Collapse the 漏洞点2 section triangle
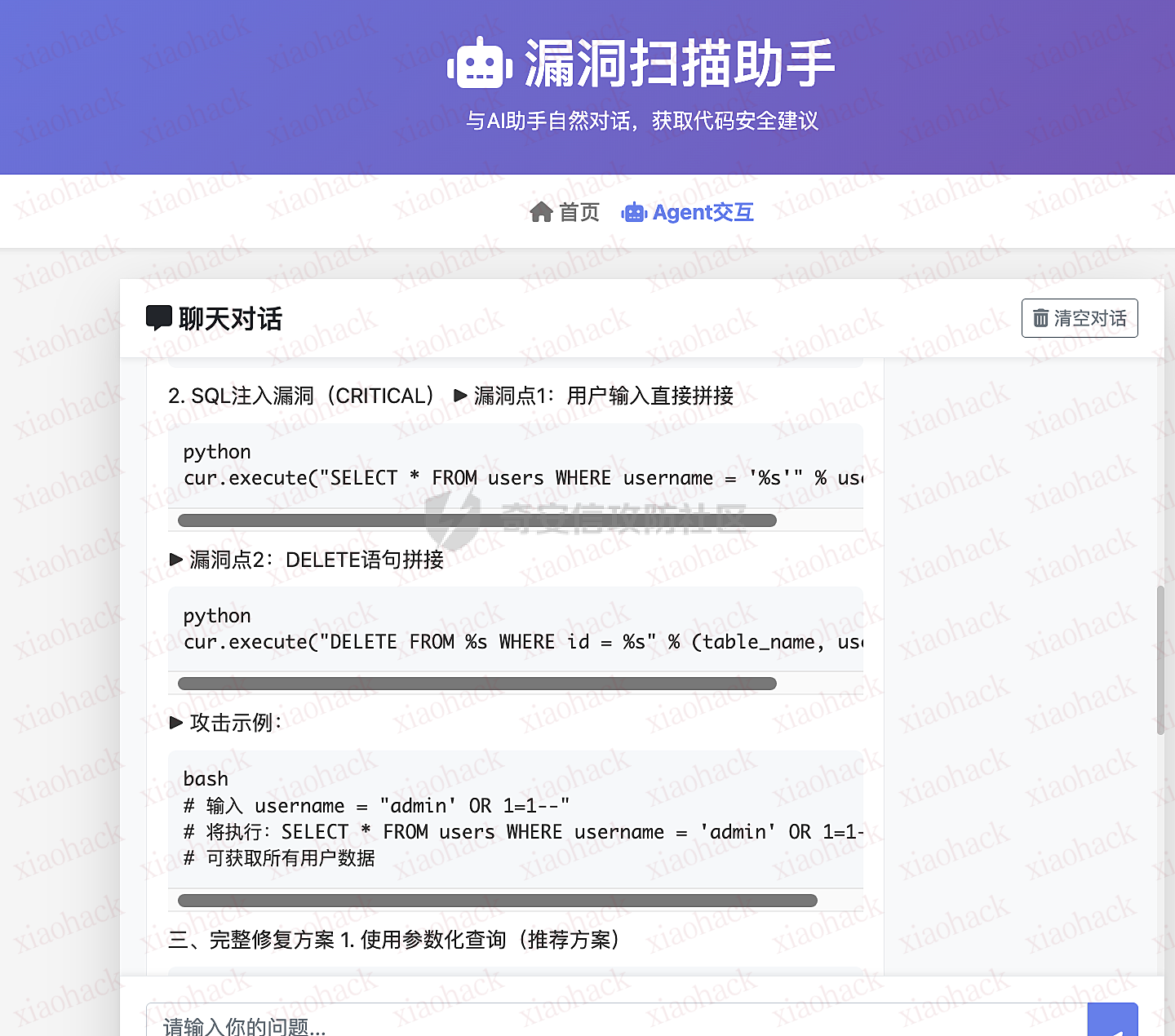This screenshot has height=1036, width=1175. (176, 560)
